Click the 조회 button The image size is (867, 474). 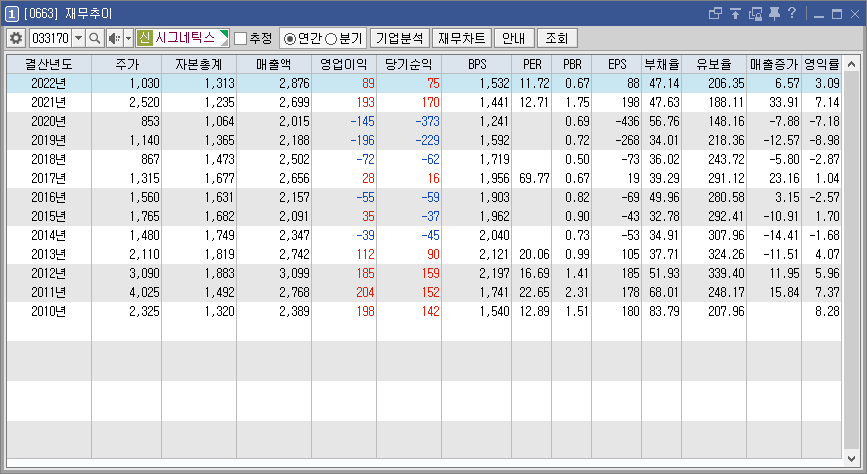click(557, 38)
